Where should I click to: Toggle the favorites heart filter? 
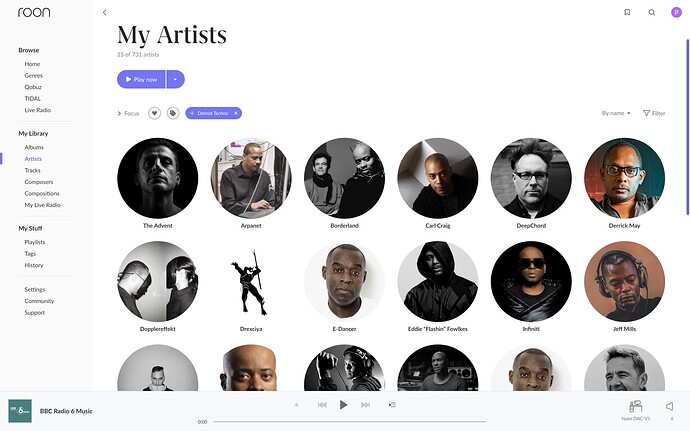pyautogui.click(x=154, y=113)
